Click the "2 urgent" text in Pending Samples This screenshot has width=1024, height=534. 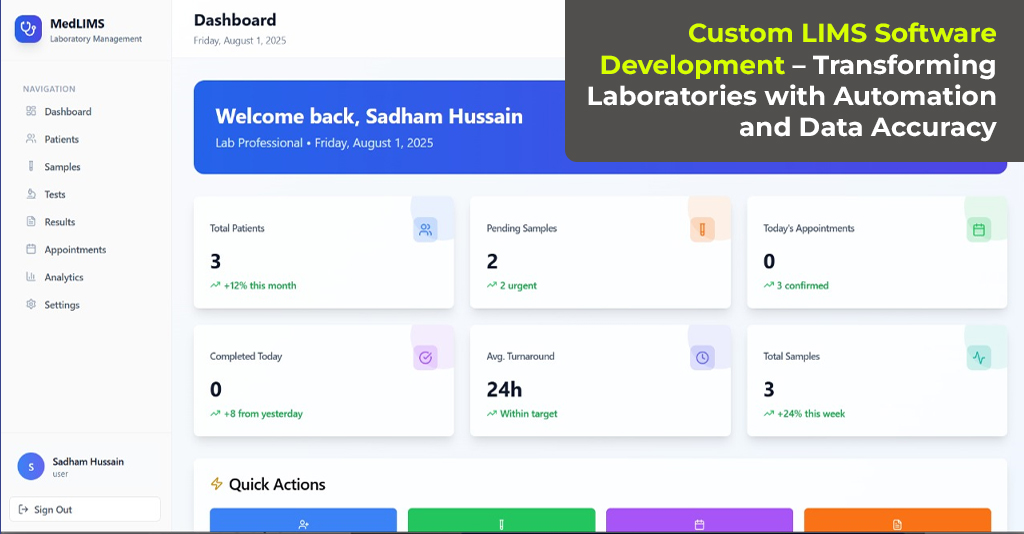tap(519, 285)
